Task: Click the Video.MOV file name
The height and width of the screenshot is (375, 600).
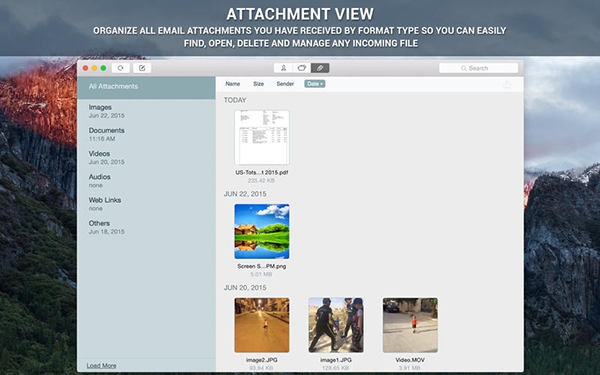Action: 410,360
